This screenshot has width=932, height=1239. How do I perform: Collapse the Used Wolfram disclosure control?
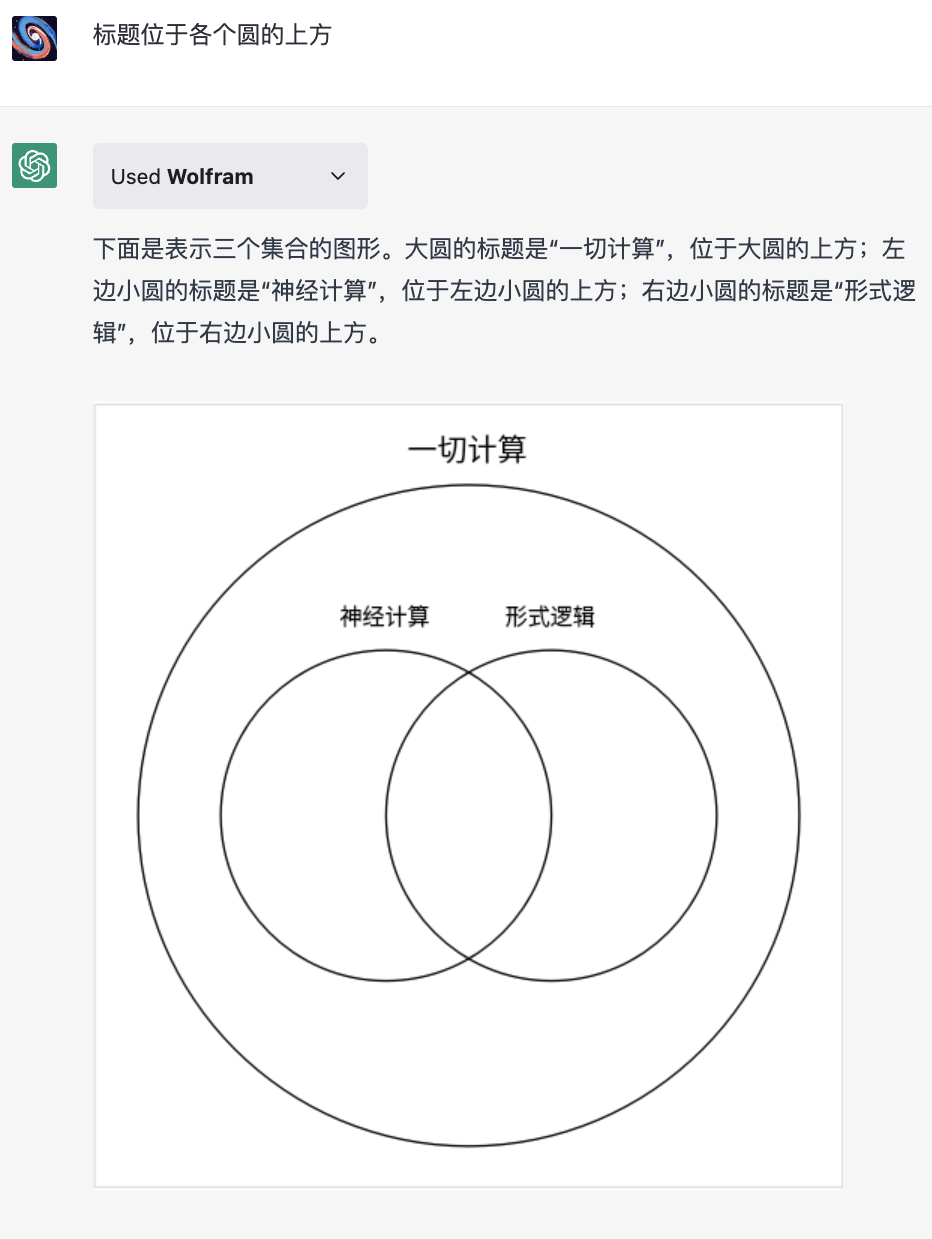pos(338,176)
